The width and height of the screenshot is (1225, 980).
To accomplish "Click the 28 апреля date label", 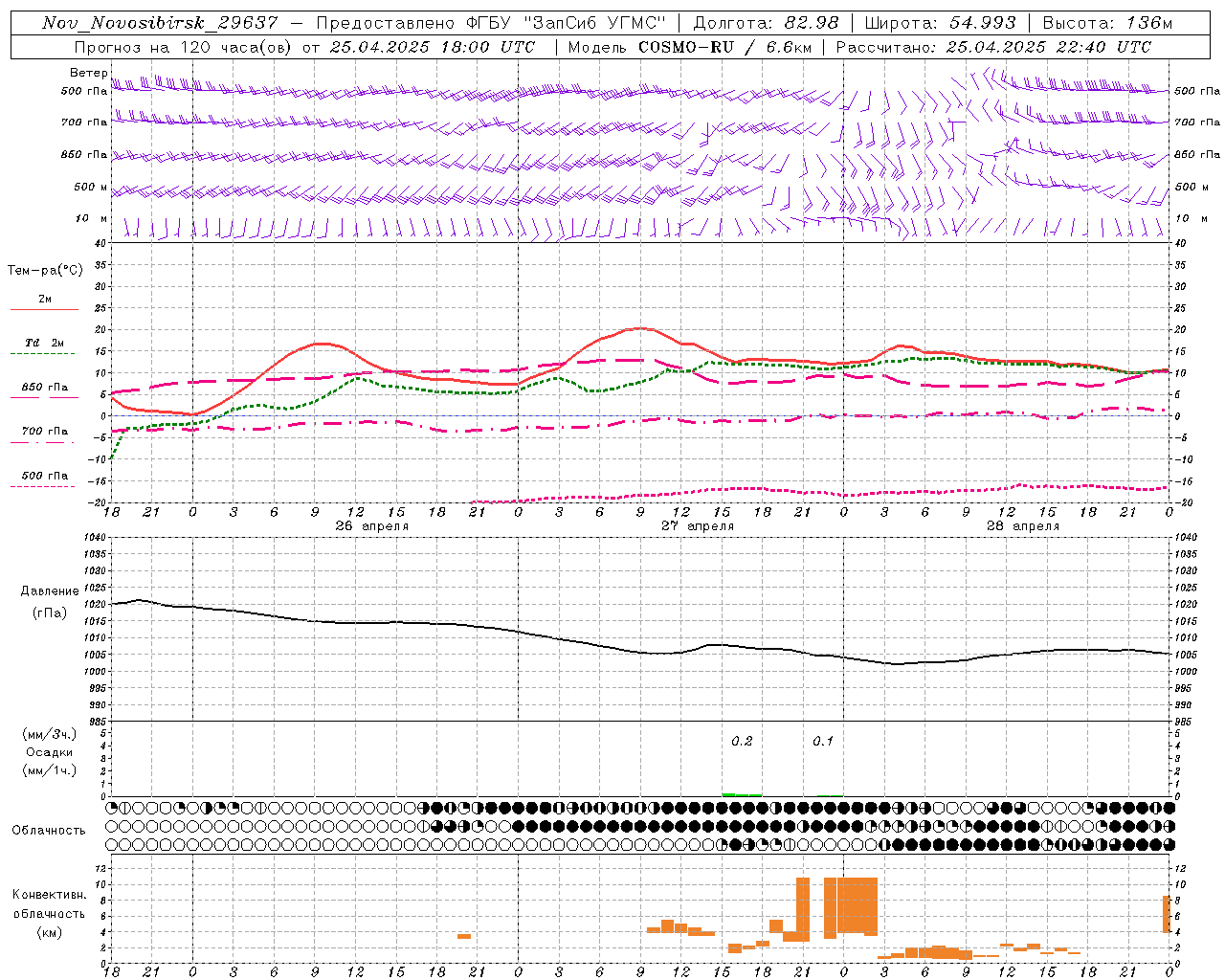I will coord(1023,526).
